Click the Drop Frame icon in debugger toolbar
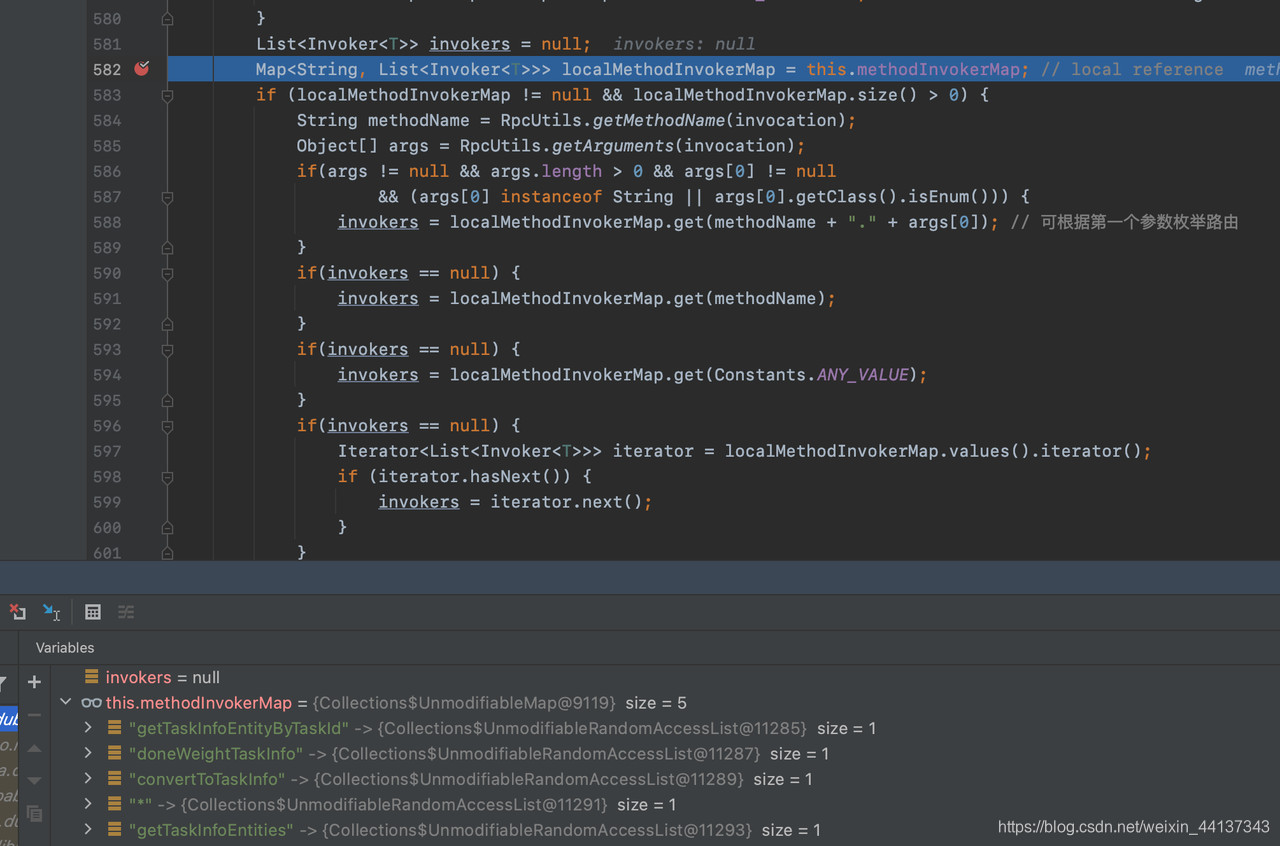Viewport: 1280px width, 846px height. click(18, 612)
